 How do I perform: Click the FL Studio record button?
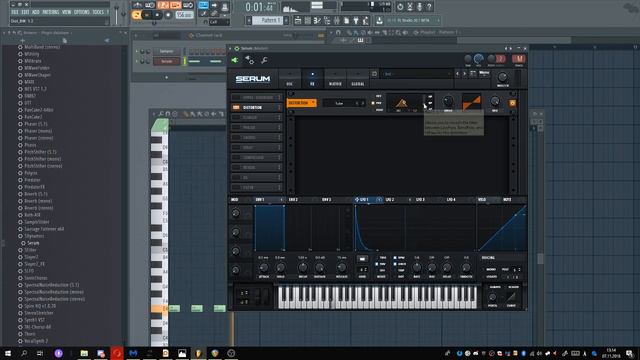[167, 16]
